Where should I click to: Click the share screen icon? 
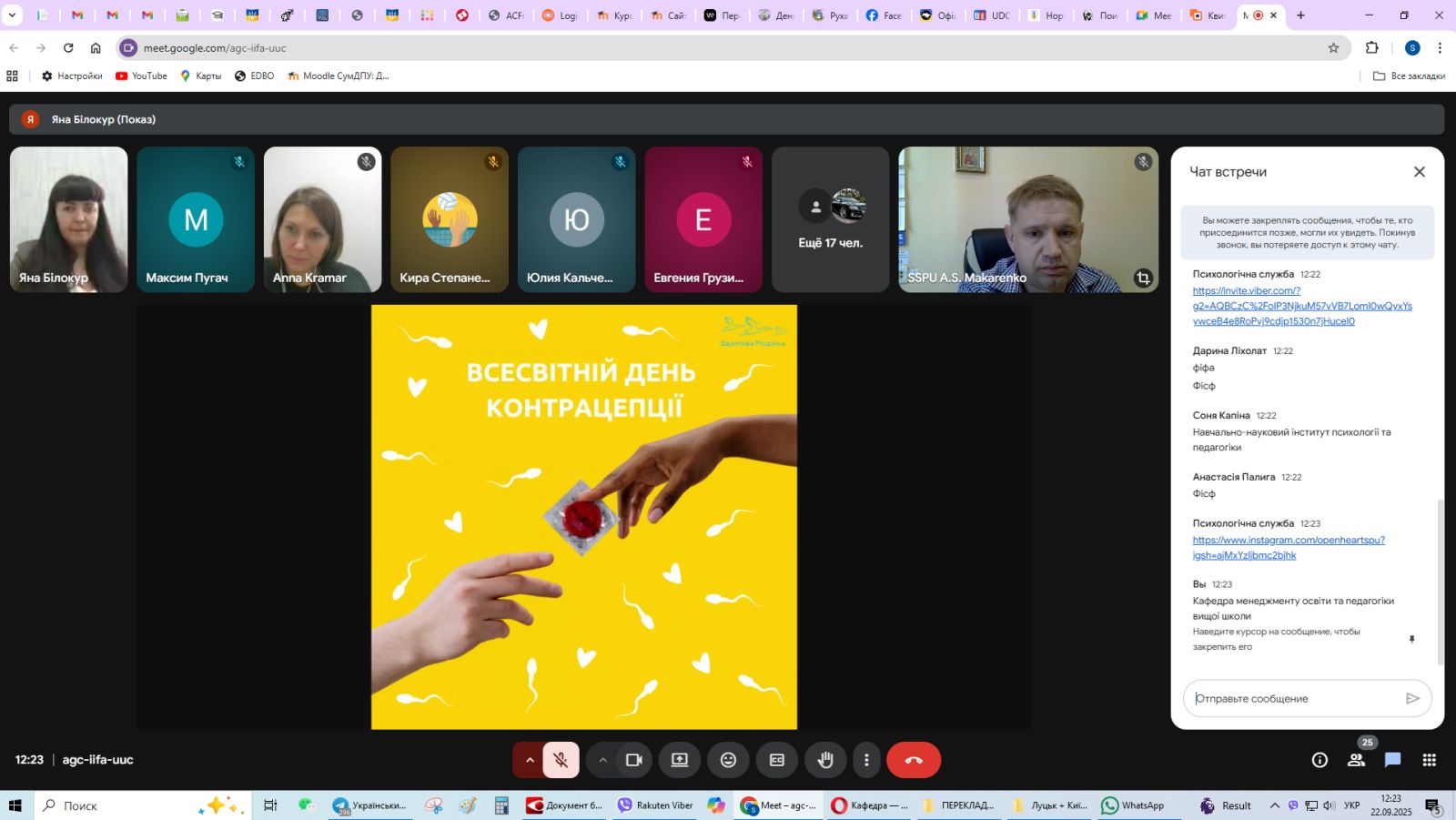pyautogui.click(x=680, y=760)
